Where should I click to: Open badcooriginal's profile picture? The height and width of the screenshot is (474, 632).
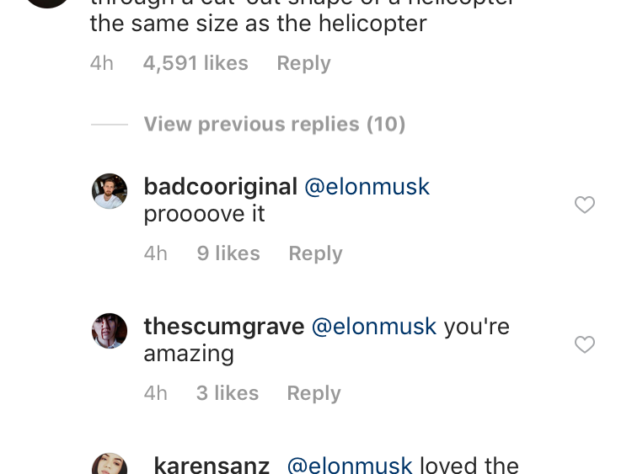(x=109, y=191)
